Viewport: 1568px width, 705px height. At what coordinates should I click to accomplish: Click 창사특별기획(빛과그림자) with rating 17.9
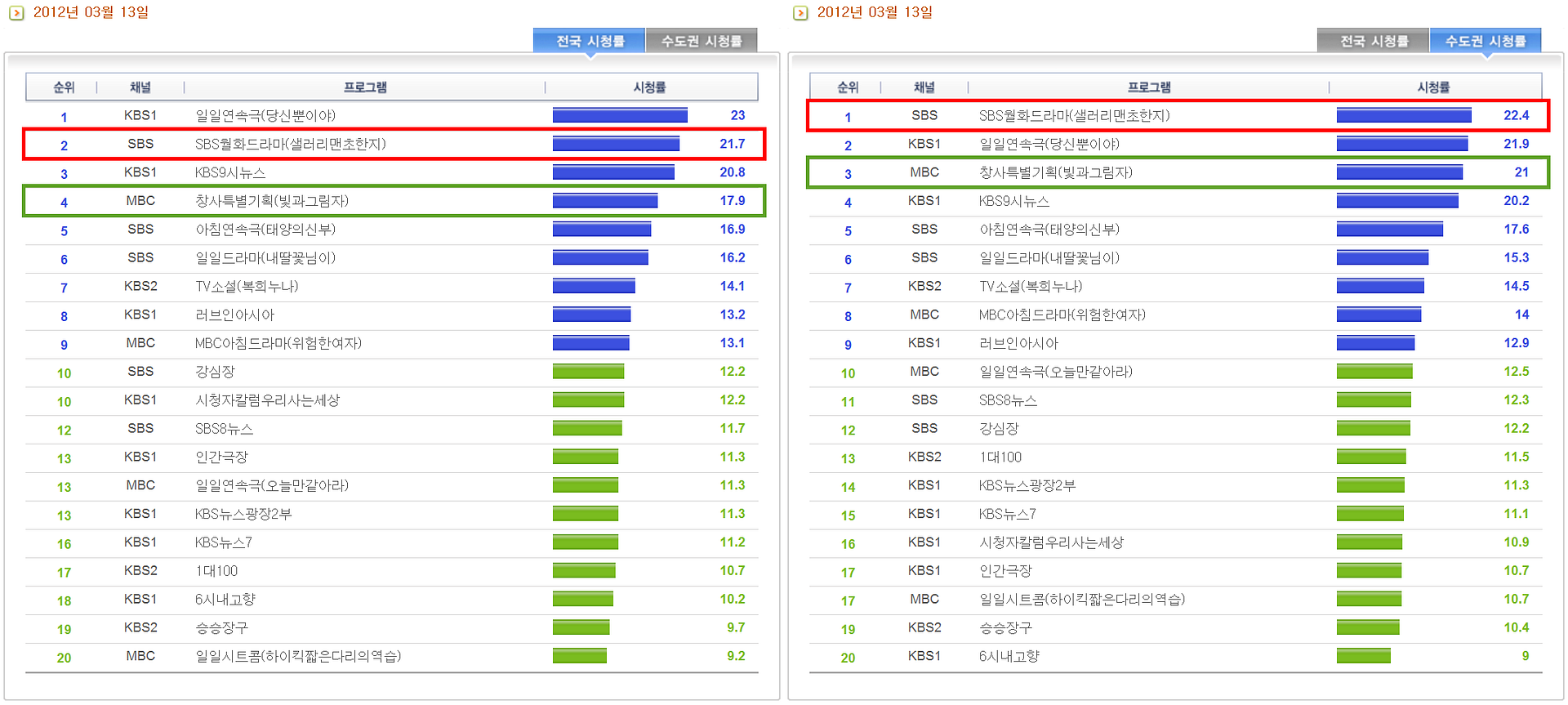tap(272, 201)
